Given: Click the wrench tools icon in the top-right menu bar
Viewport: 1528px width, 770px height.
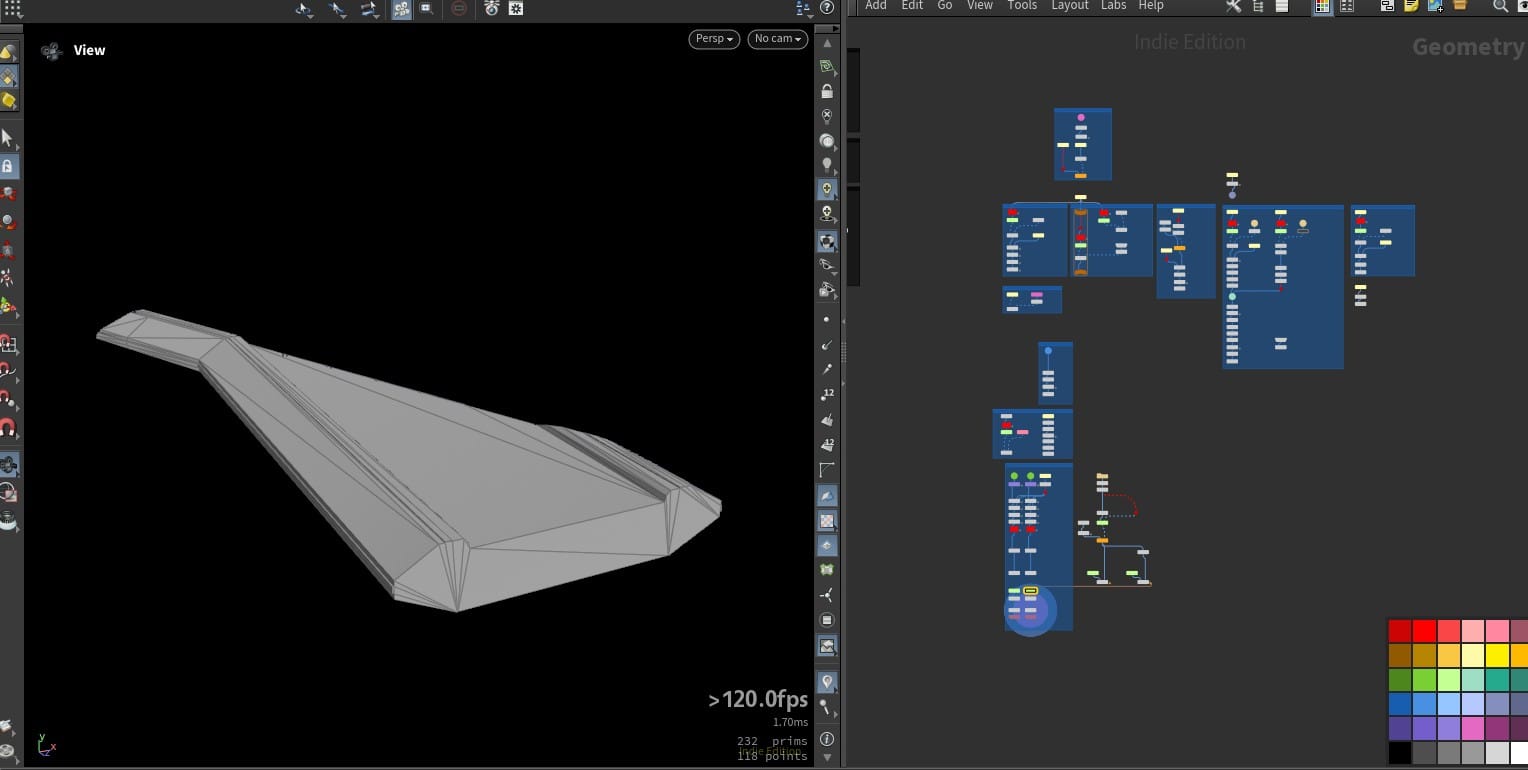Looking at the screenshot, I should point(1233,6).
